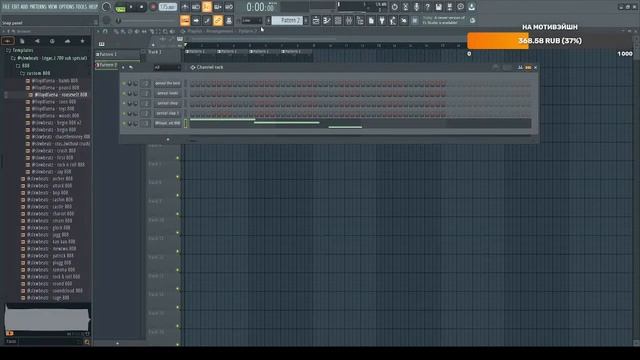640x360 pixels.
Task: Toggle the highlighted multilink to controllers icon
Action: point(218,20)
